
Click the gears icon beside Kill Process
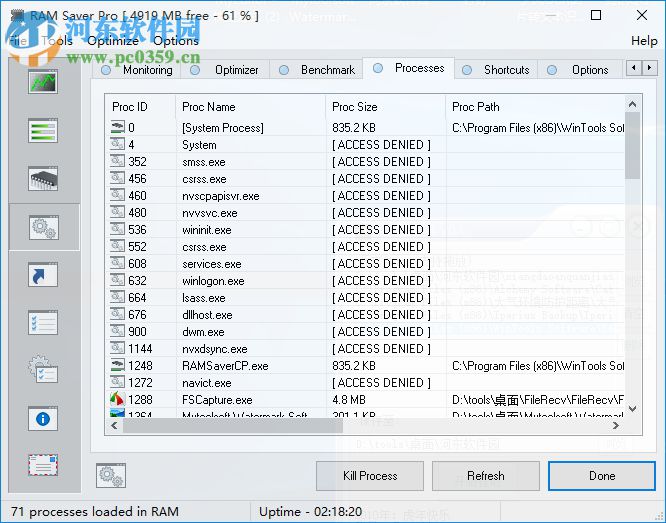coord(111,475)
